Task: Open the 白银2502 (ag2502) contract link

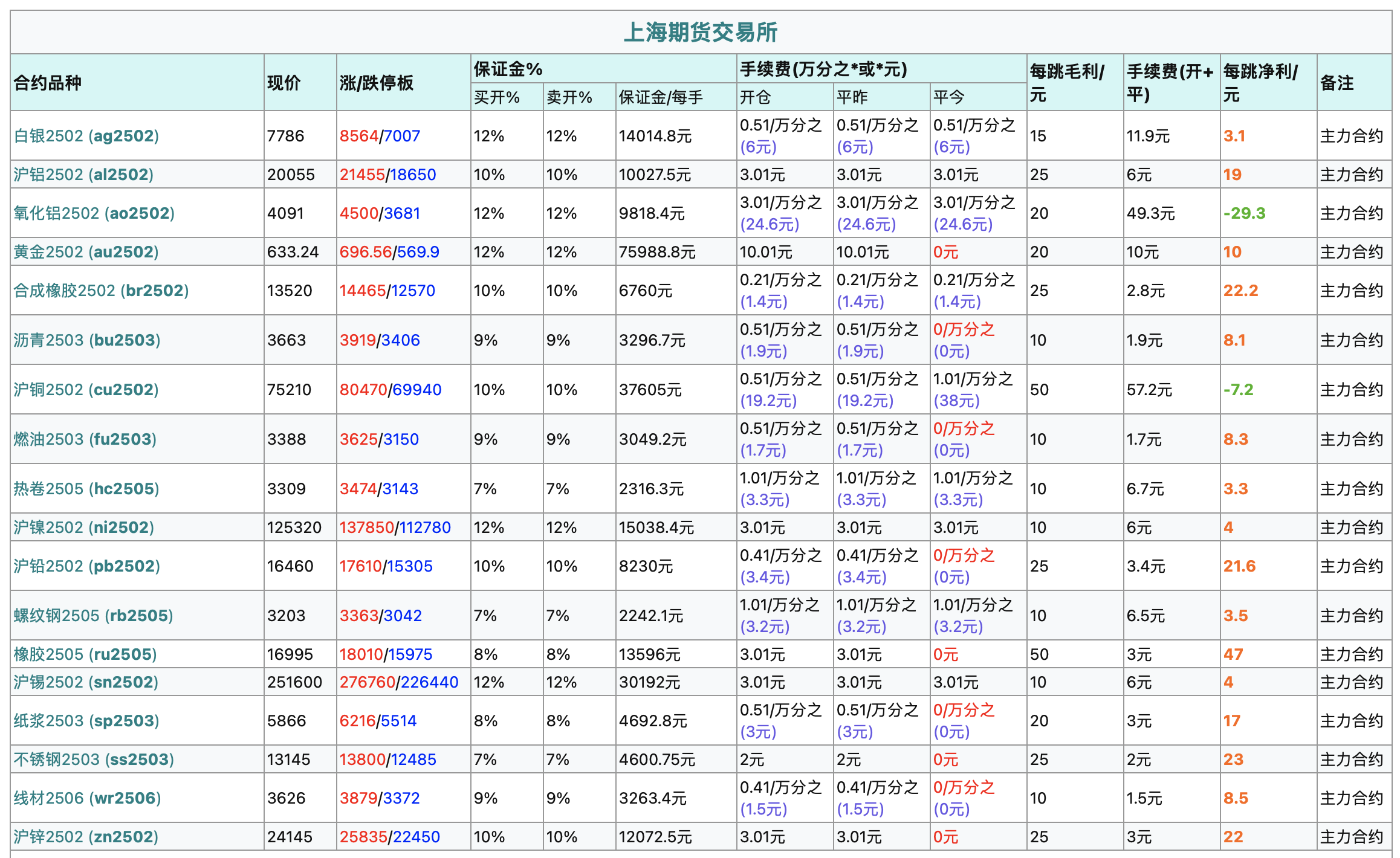Action: [86, 136]
